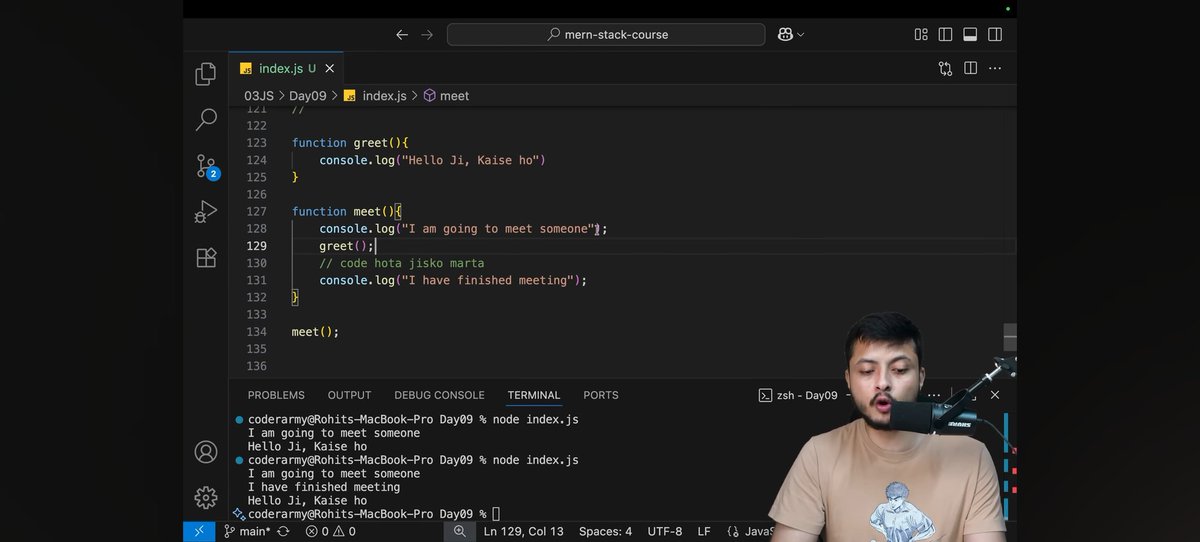
Task: Click terminal output "I have finished meeting"
Action: (x=324, y=487)
